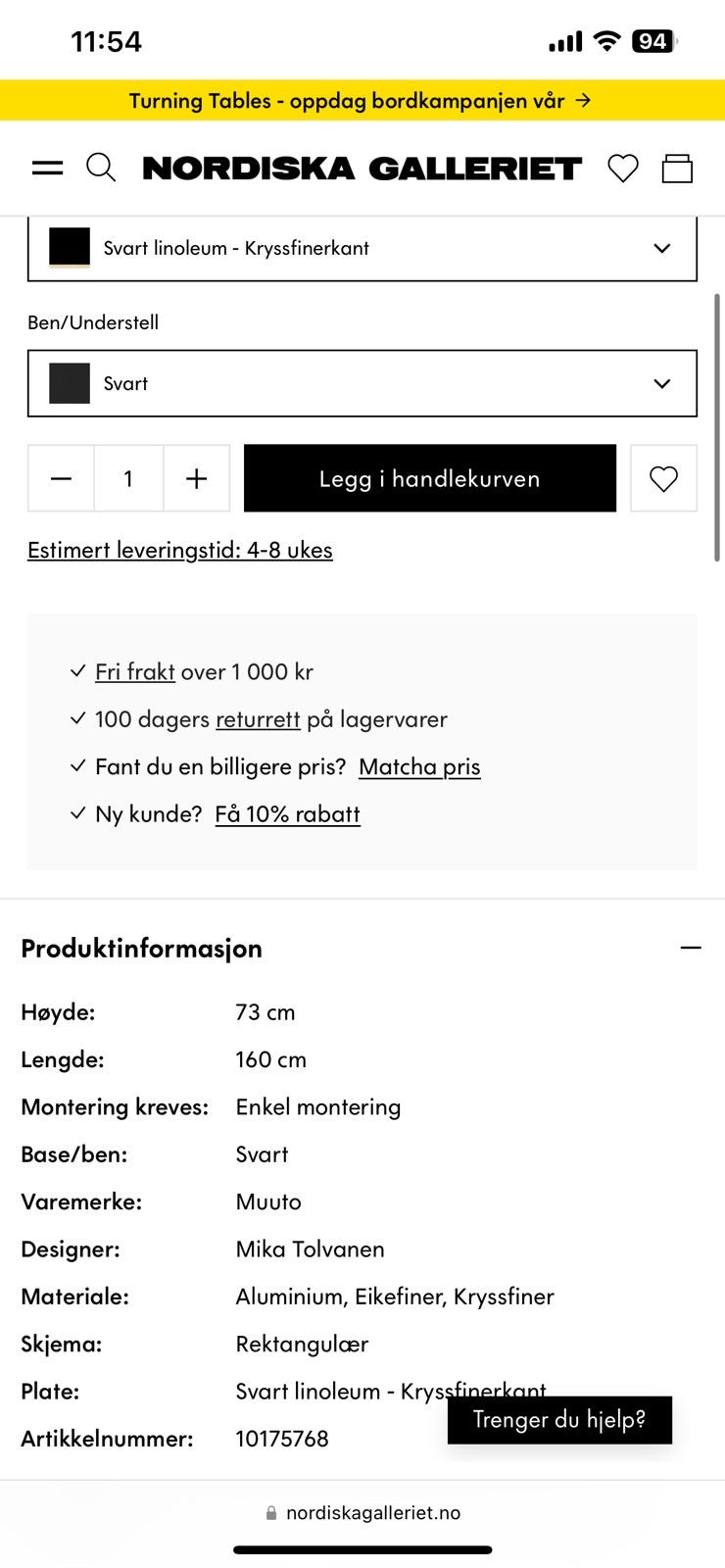Open wishlist heart icon in header
Screen dimensions: 725x1568
point(623,169)
